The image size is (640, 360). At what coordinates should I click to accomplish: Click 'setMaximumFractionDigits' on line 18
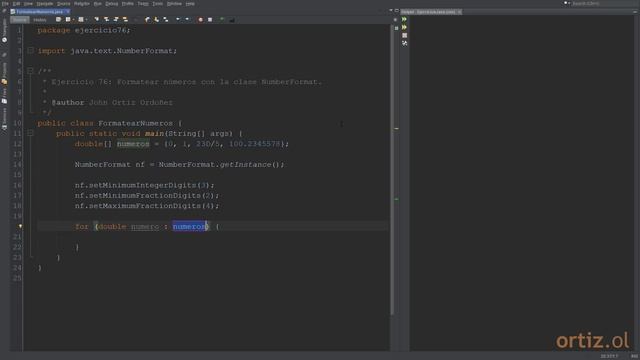(145, 206)
